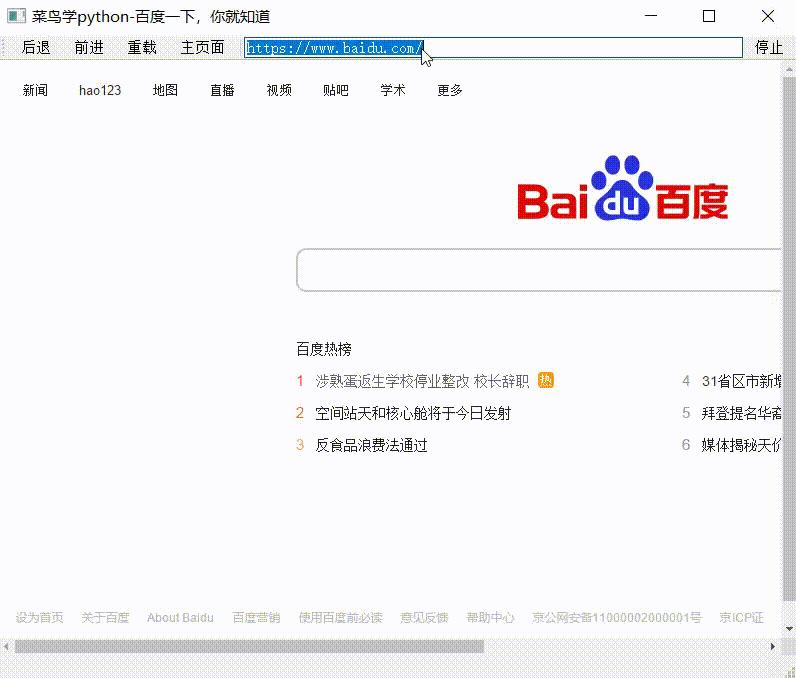Click the vertical scrollbar down arrow
The width and height of the screenshot is (796, 678).
[789, 629]
